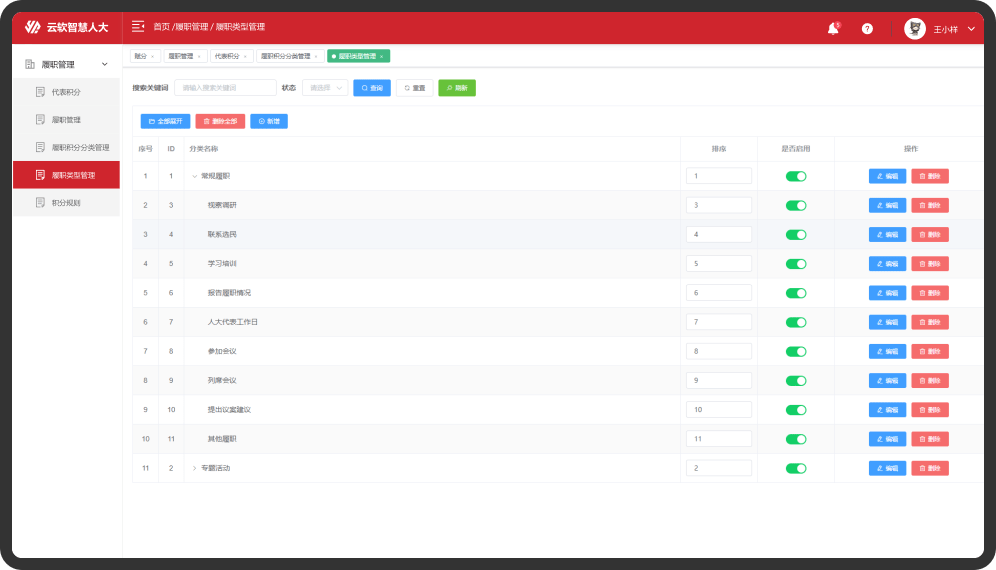996x570 pixels.
Task: Click the 代表积分 document icon in sidebar
Action: [x=40, y=92]
